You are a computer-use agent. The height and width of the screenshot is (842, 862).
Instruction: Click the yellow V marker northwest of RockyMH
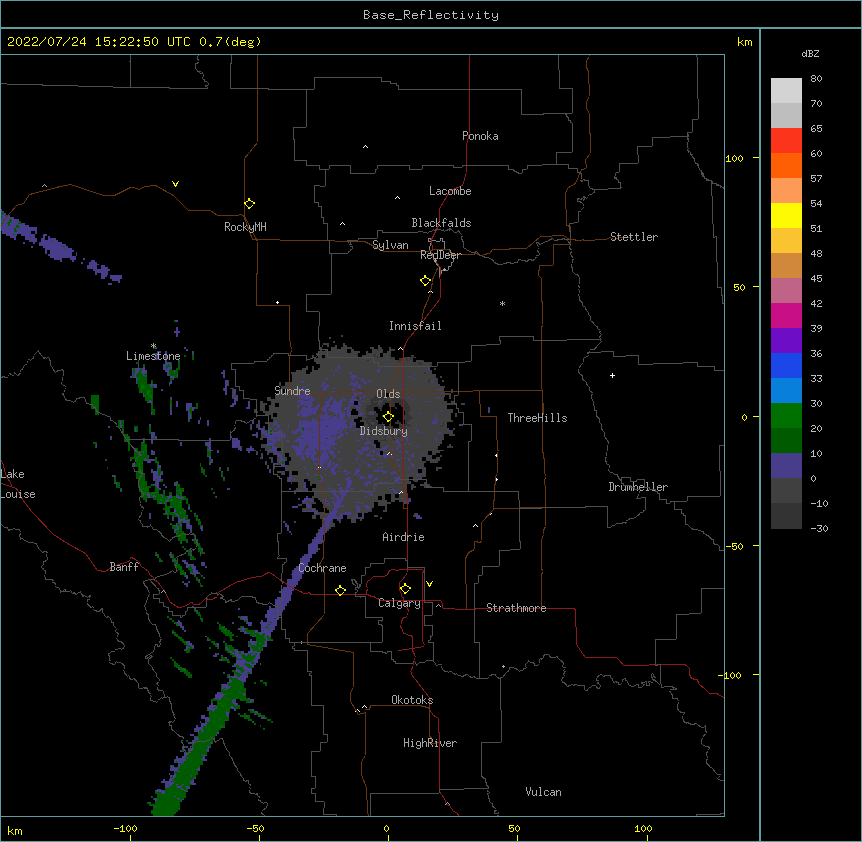pyautogui.click(x=175, y=184)
